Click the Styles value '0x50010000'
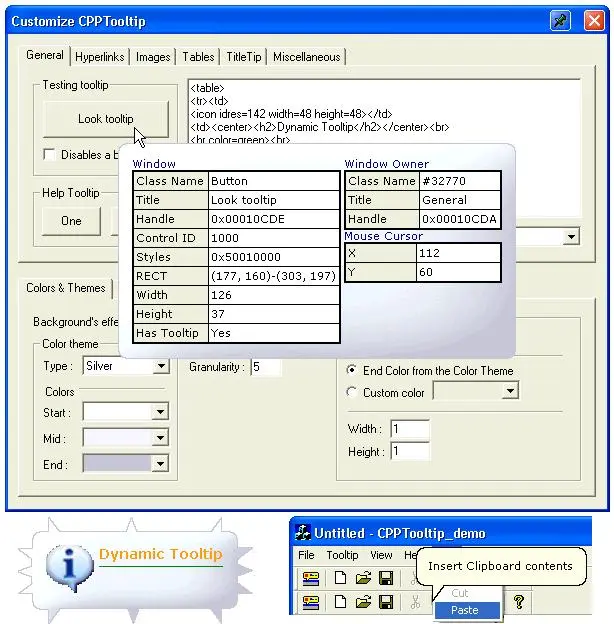The height and width of the screenshot is (624, 614). click(x=274, y=257)
